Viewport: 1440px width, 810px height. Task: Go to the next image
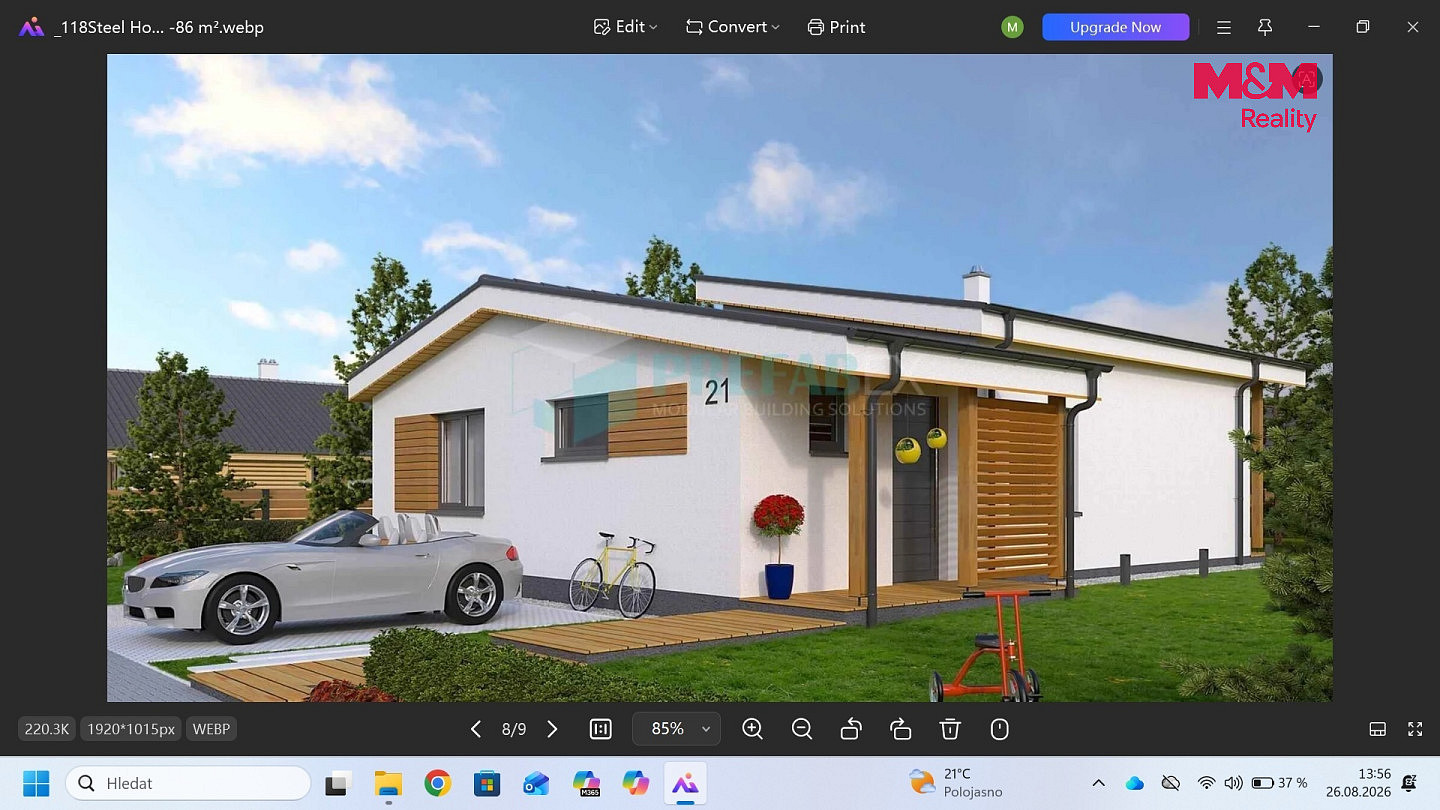(552, 729)
